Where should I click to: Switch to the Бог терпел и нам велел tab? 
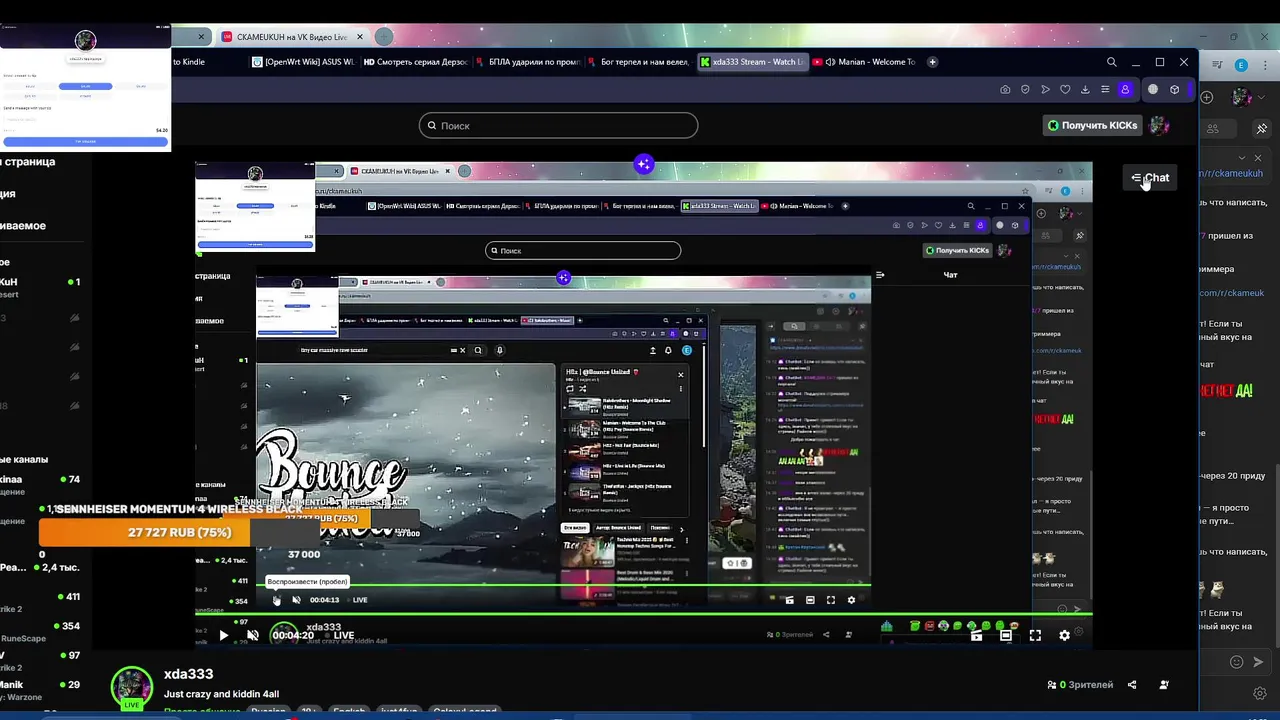coord(640,62)
